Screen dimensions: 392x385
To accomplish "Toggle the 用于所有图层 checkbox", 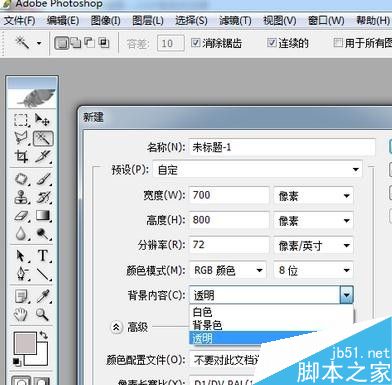I will [x=338, y=43].
